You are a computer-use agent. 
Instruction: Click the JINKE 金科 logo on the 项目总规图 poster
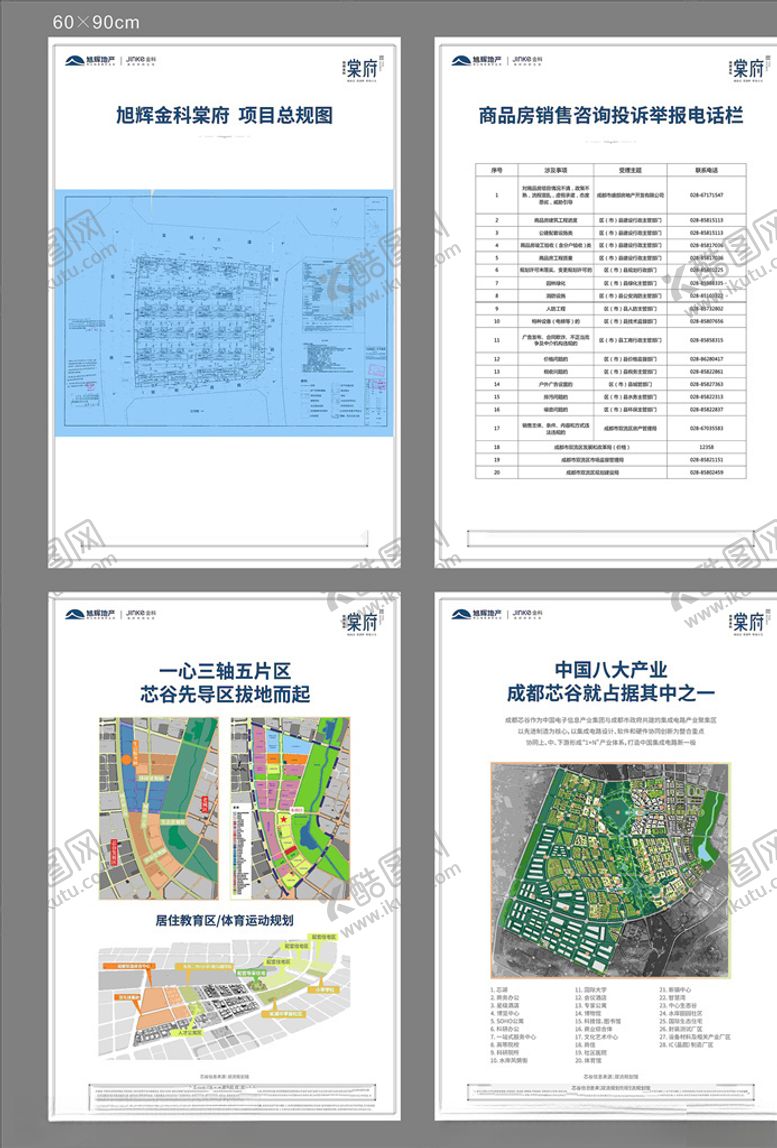pos(141,61)
